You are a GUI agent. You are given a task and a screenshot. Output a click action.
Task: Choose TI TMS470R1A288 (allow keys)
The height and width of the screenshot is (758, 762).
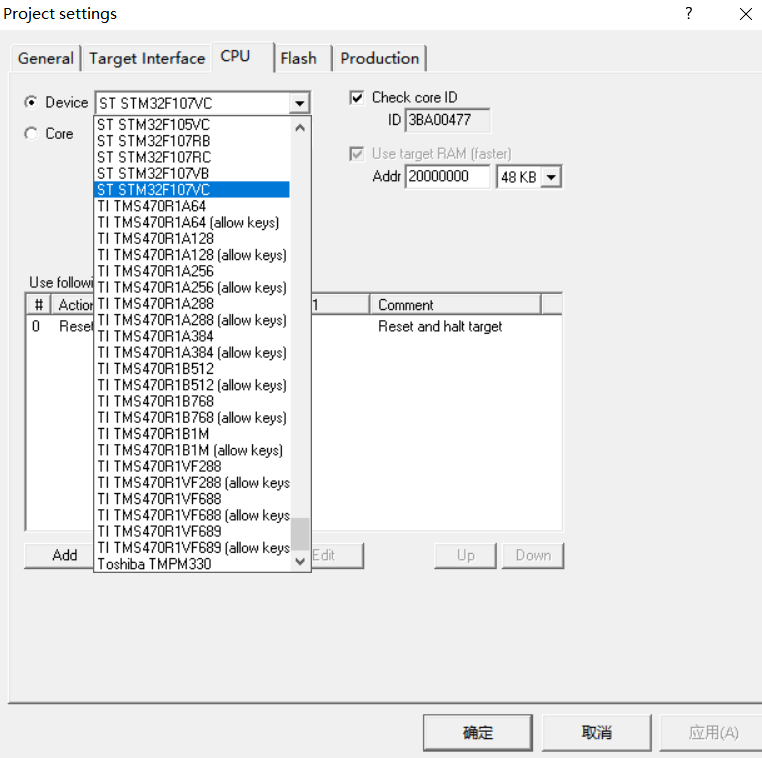192,320
